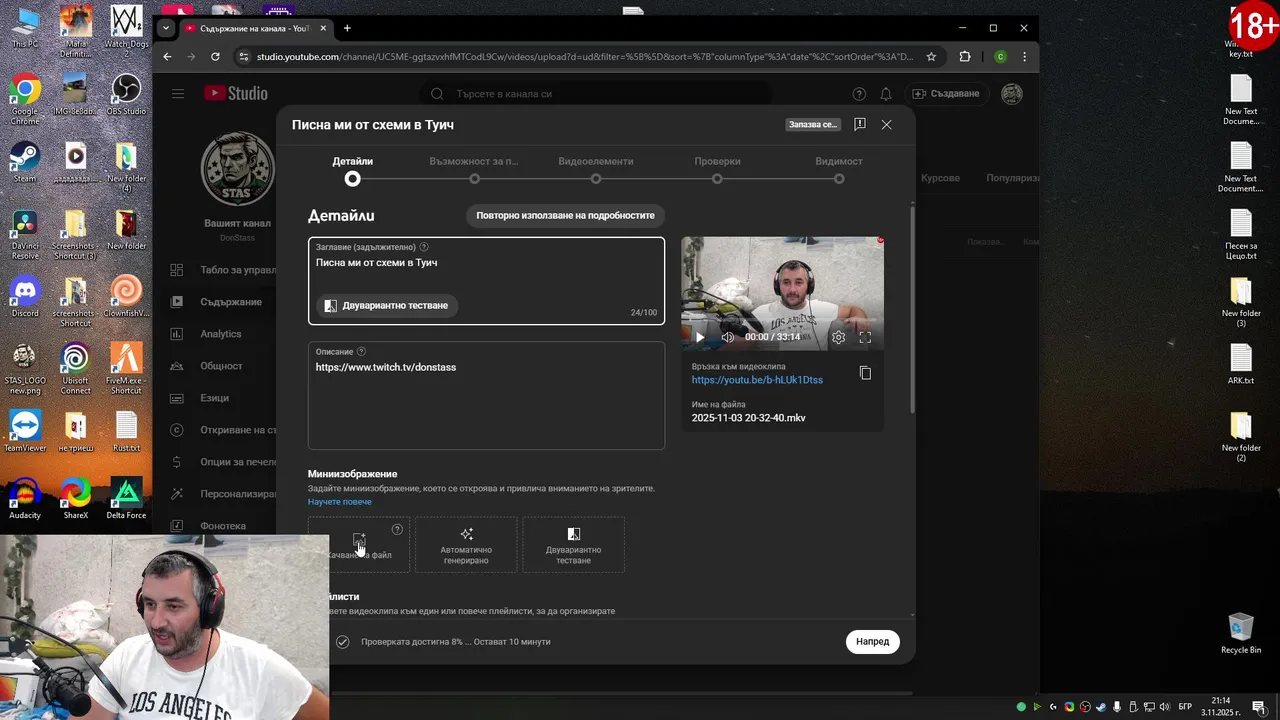Open the Discord desktop shortcut
The height and width of the screenshot is (720, 1280).
coord(25,297)
